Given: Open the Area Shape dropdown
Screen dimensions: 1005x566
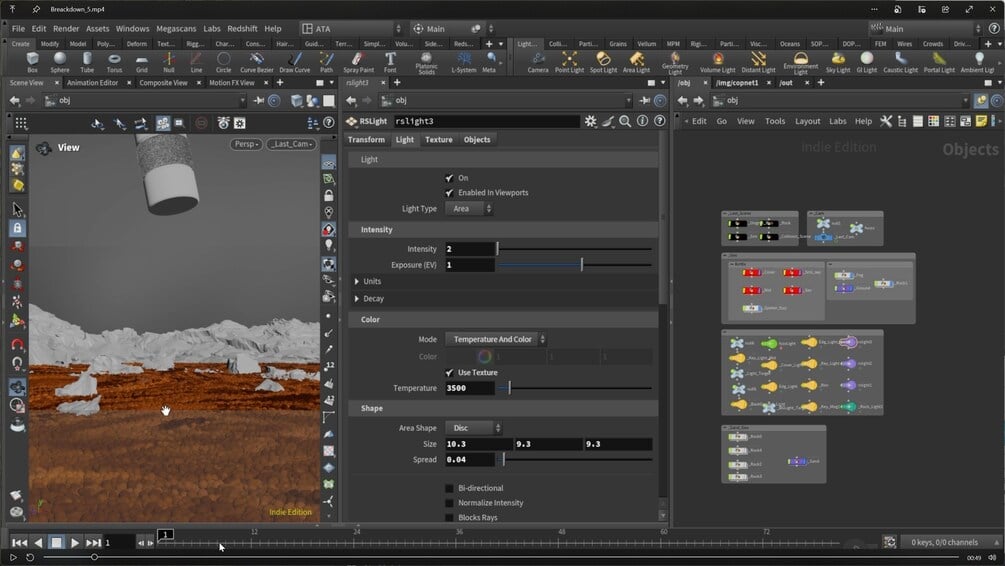Looking at the screenshot, I should [x=474, y=428].
